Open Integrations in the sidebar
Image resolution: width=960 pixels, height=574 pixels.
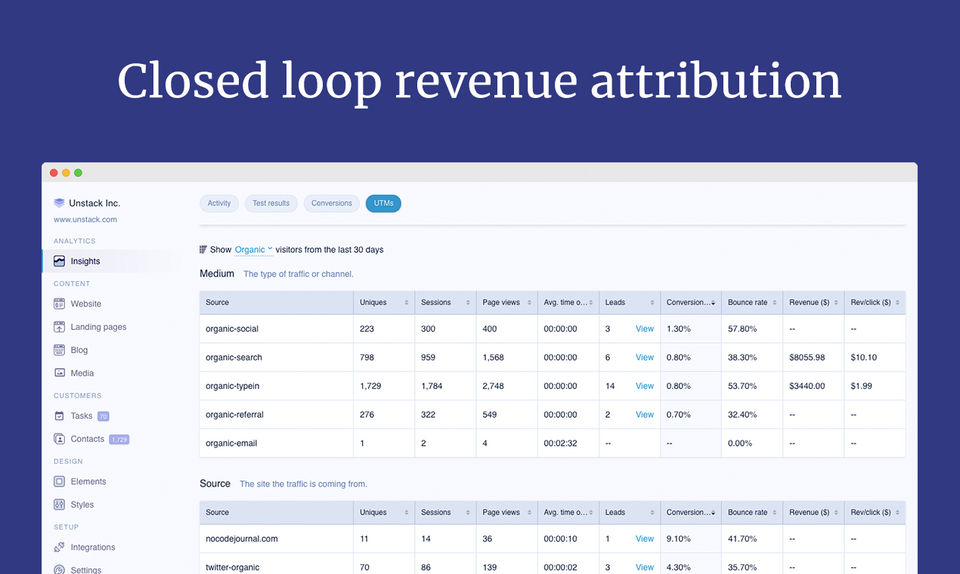92,547
